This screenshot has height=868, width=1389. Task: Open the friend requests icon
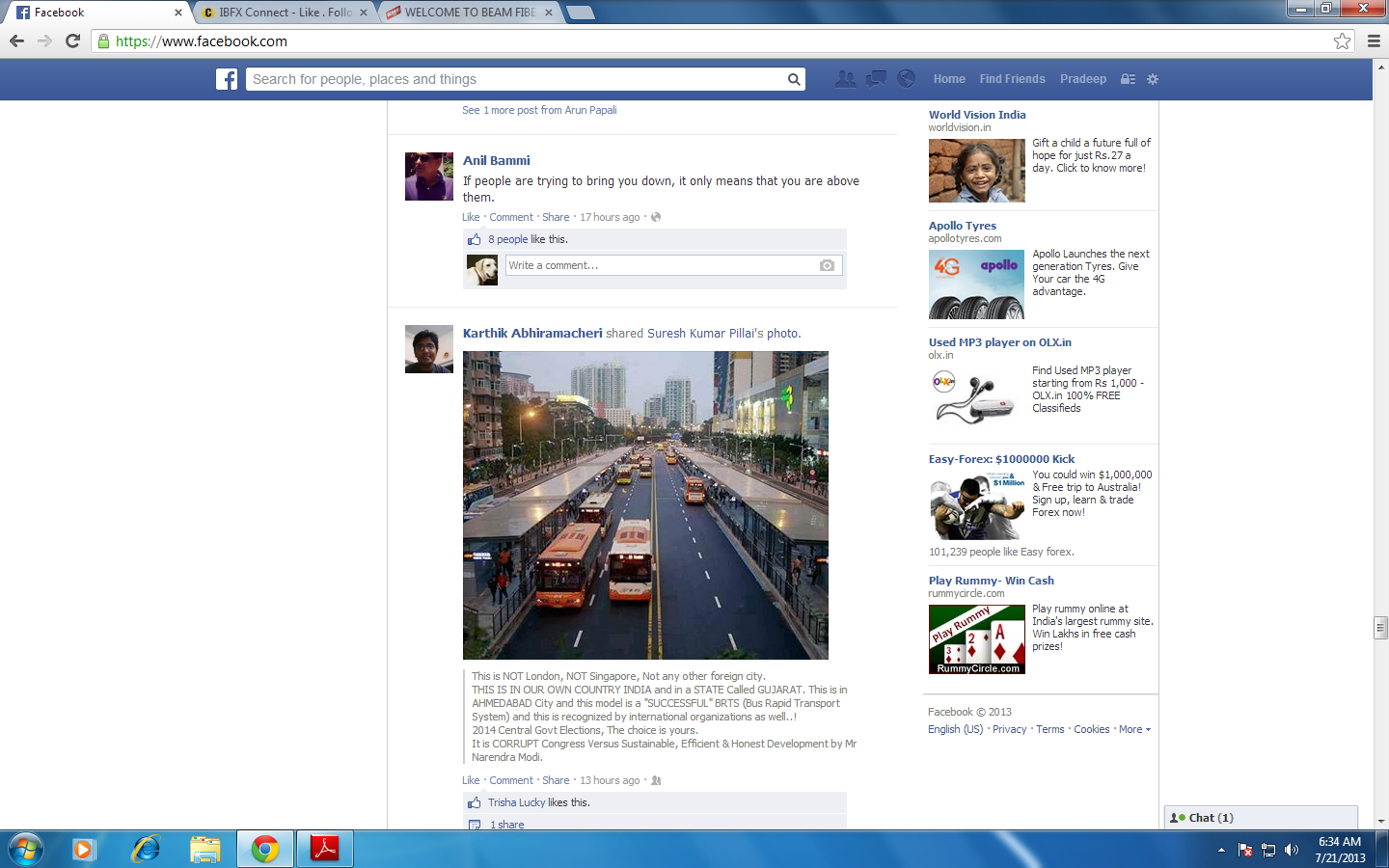845,79
